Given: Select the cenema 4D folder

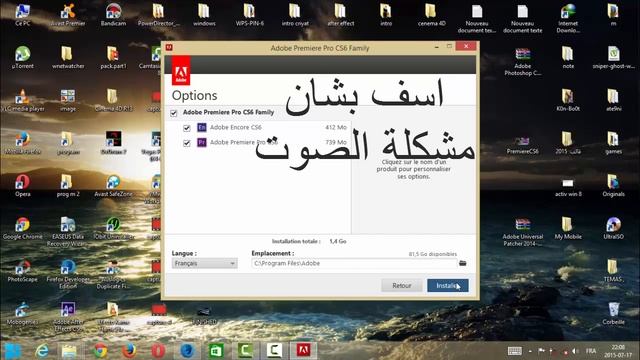Looking at the screenshot, I should click(x=431, y=15).
